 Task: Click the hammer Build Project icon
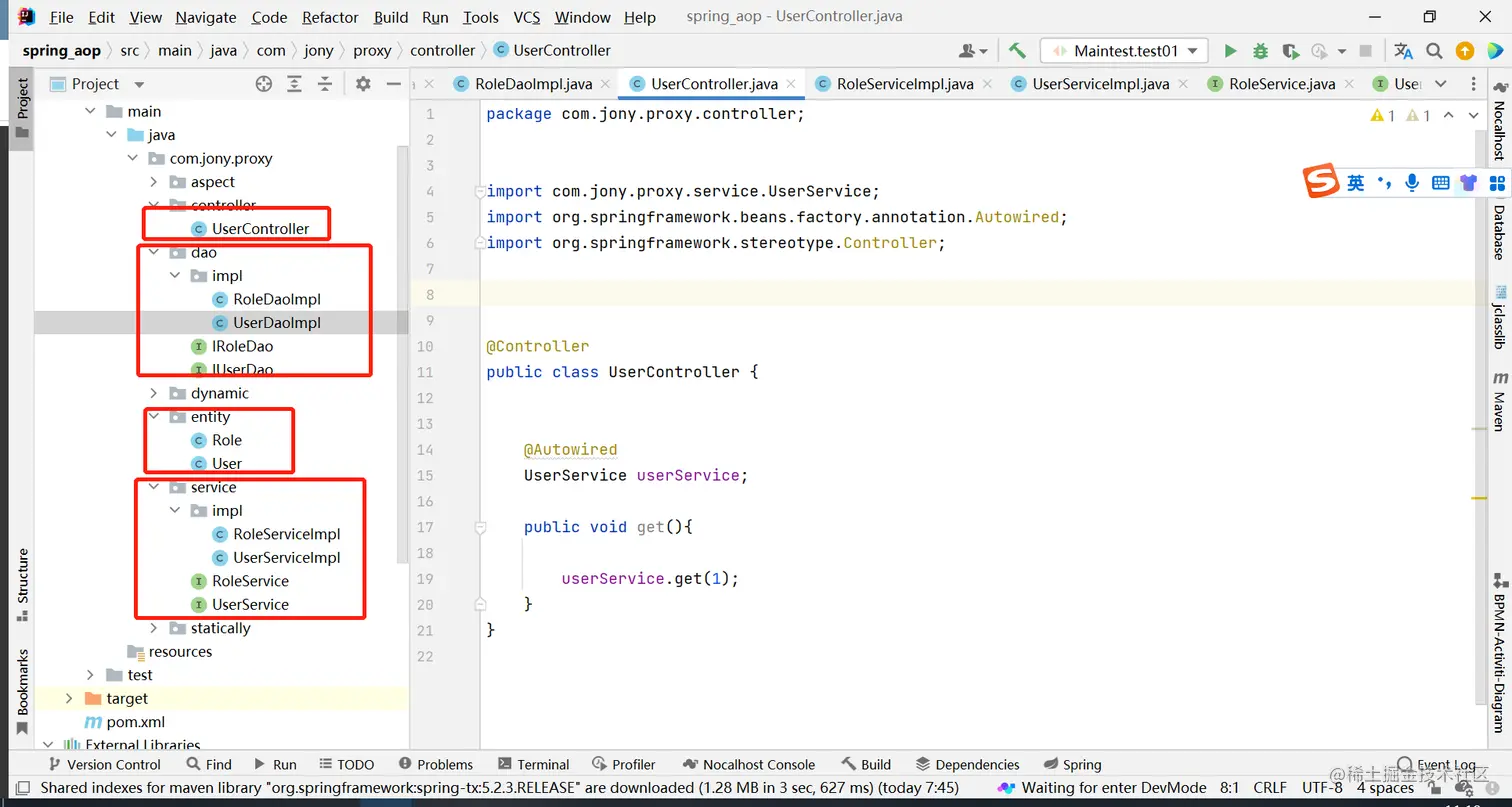1017,50
